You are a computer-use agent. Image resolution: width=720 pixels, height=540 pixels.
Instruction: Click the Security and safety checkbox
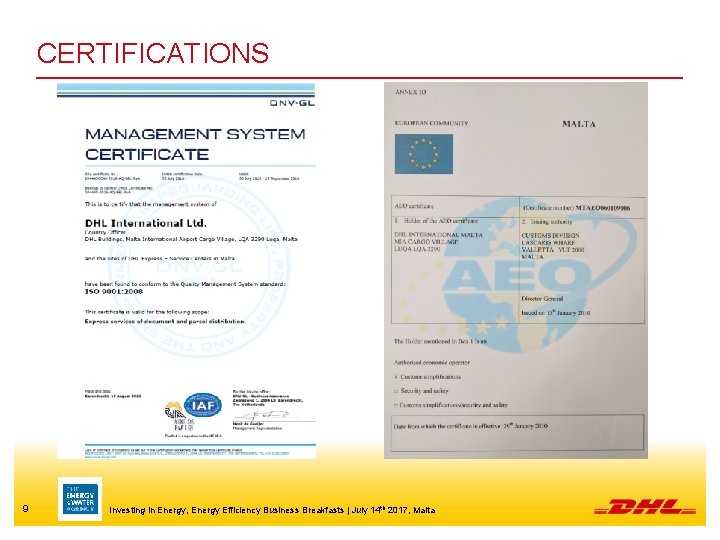tap(396, 391)
